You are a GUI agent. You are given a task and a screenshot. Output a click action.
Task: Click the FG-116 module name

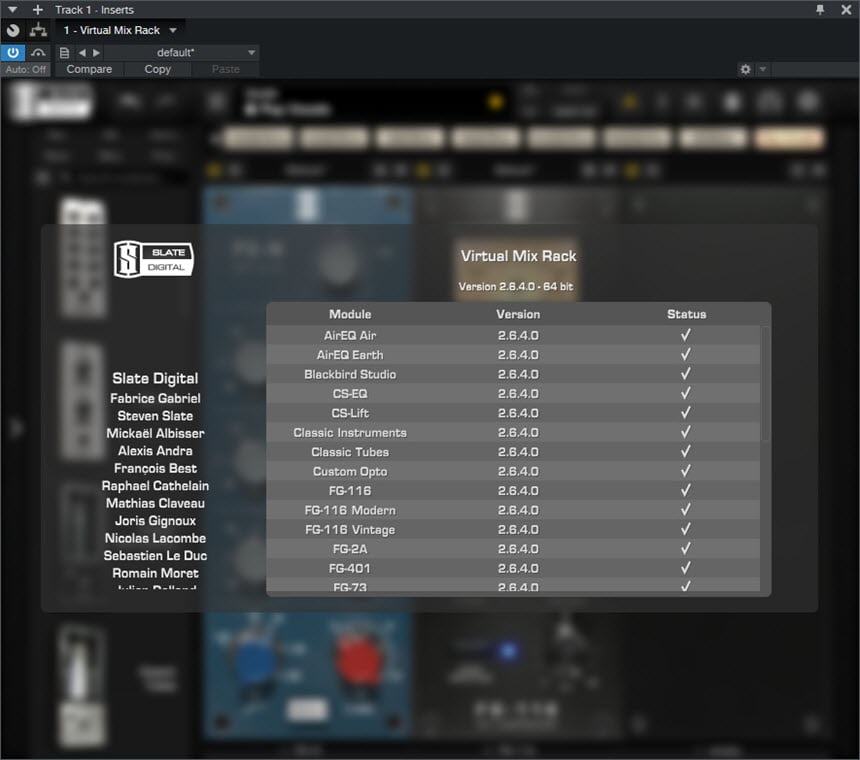[x=350, y=491]
